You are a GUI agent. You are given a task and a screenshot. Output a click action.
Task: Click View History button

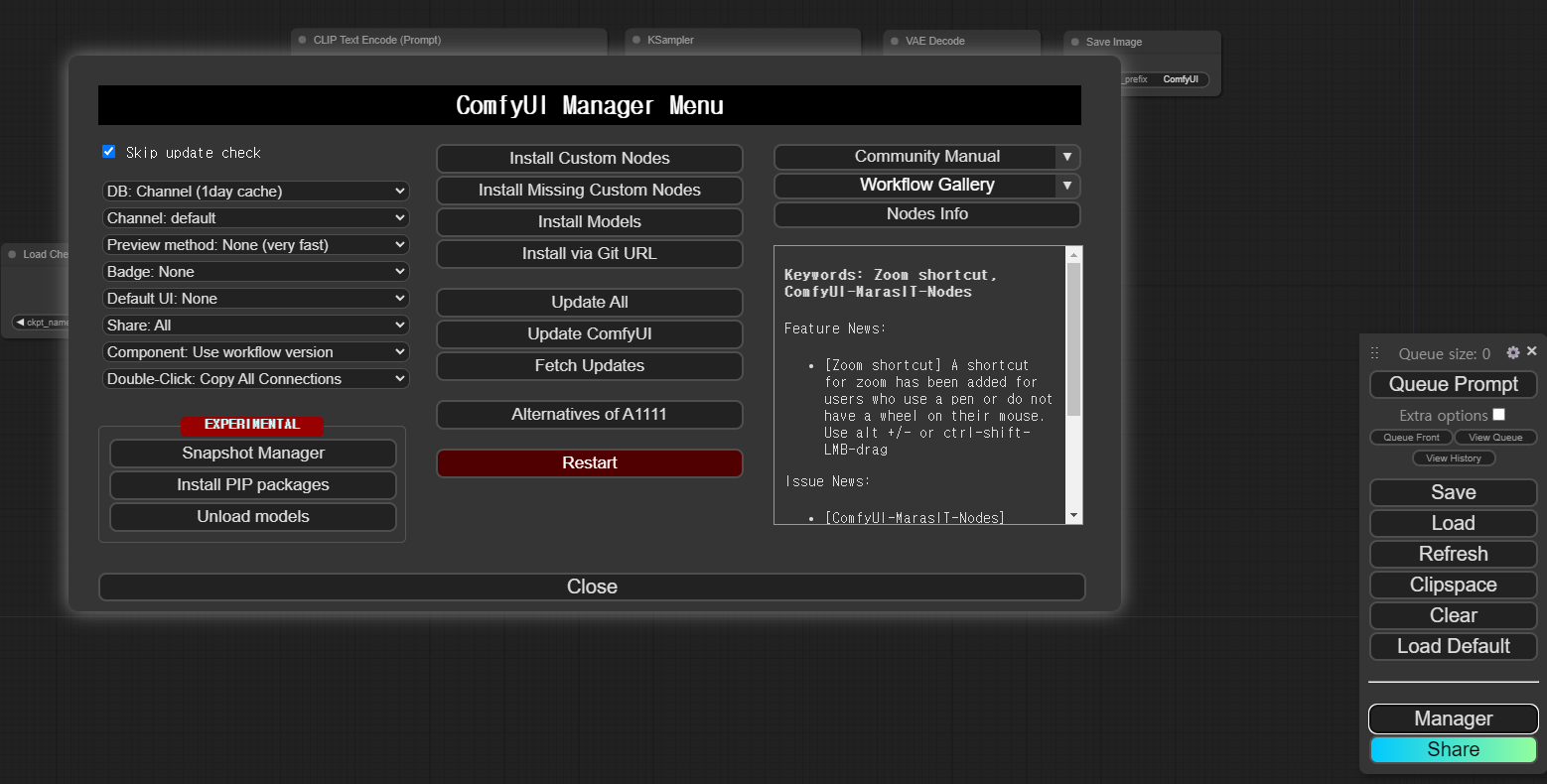1454,458
